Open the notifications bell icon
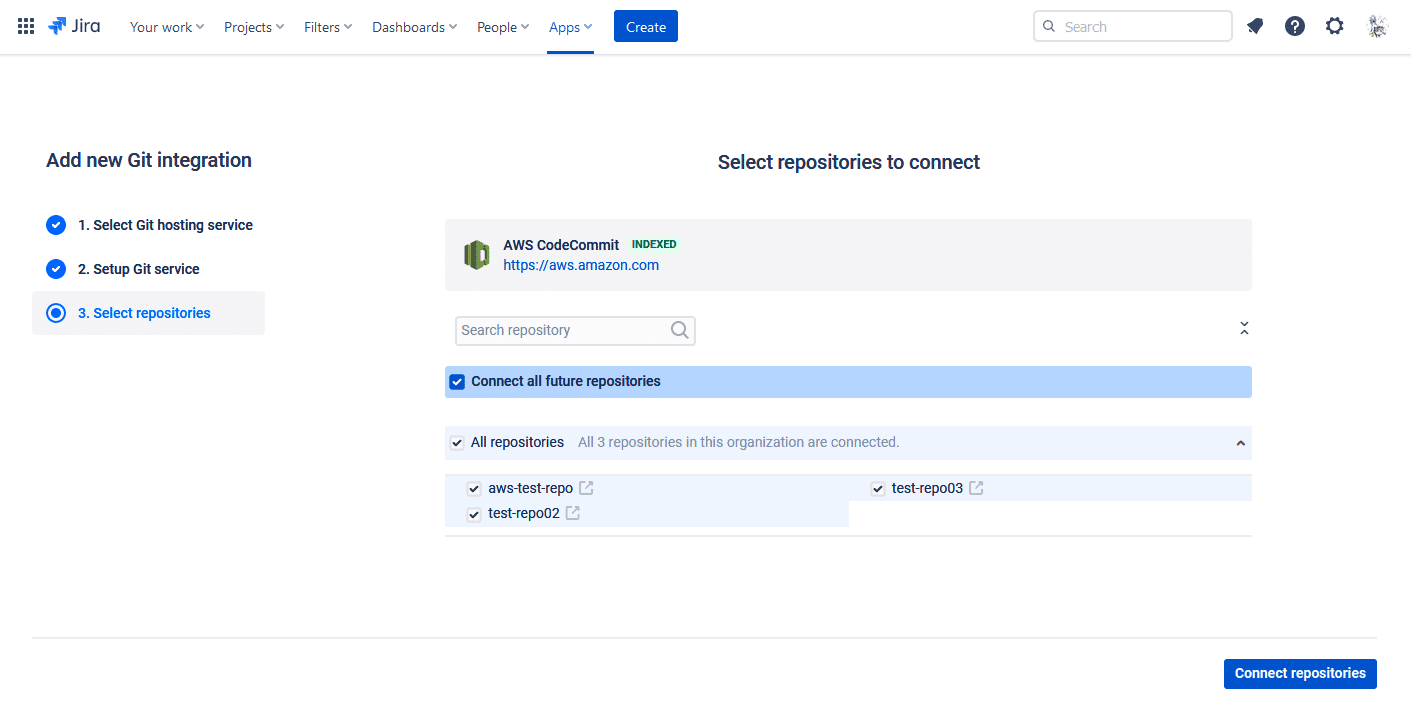Viewport: 1411px width, 724px height. 1255,27
